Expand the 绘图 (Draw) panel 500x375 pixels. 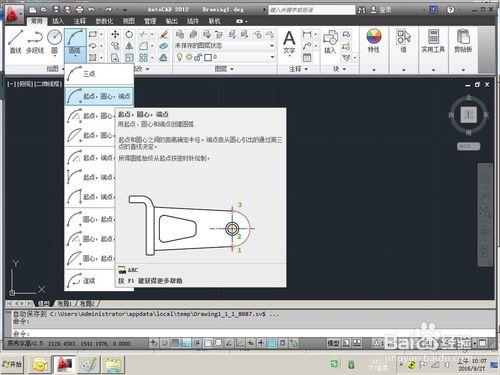pos(55,69)
